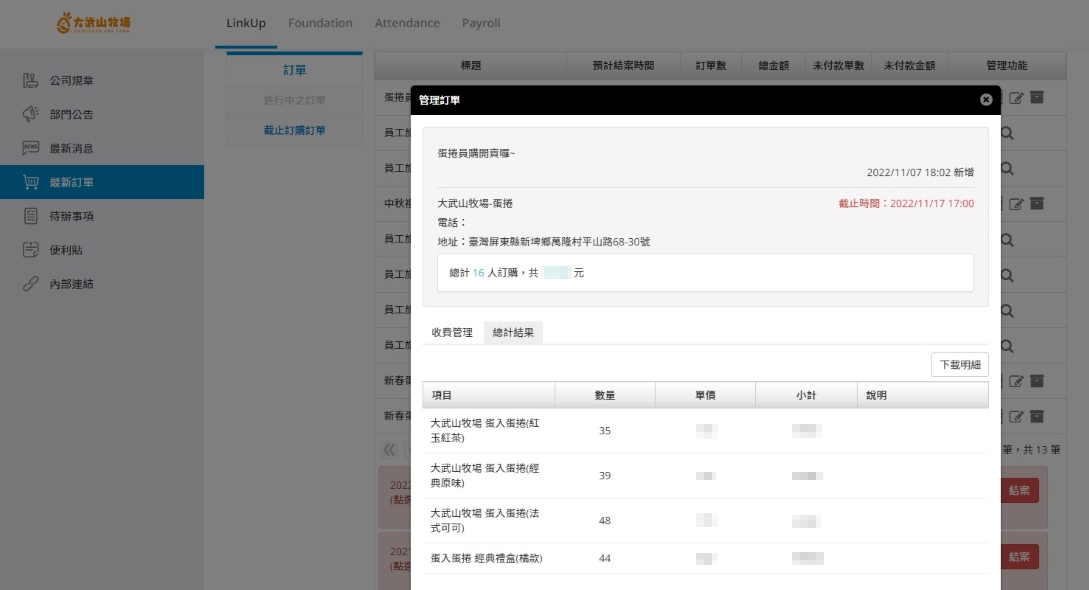Switch to the Attendance tab

click(407, 23)
